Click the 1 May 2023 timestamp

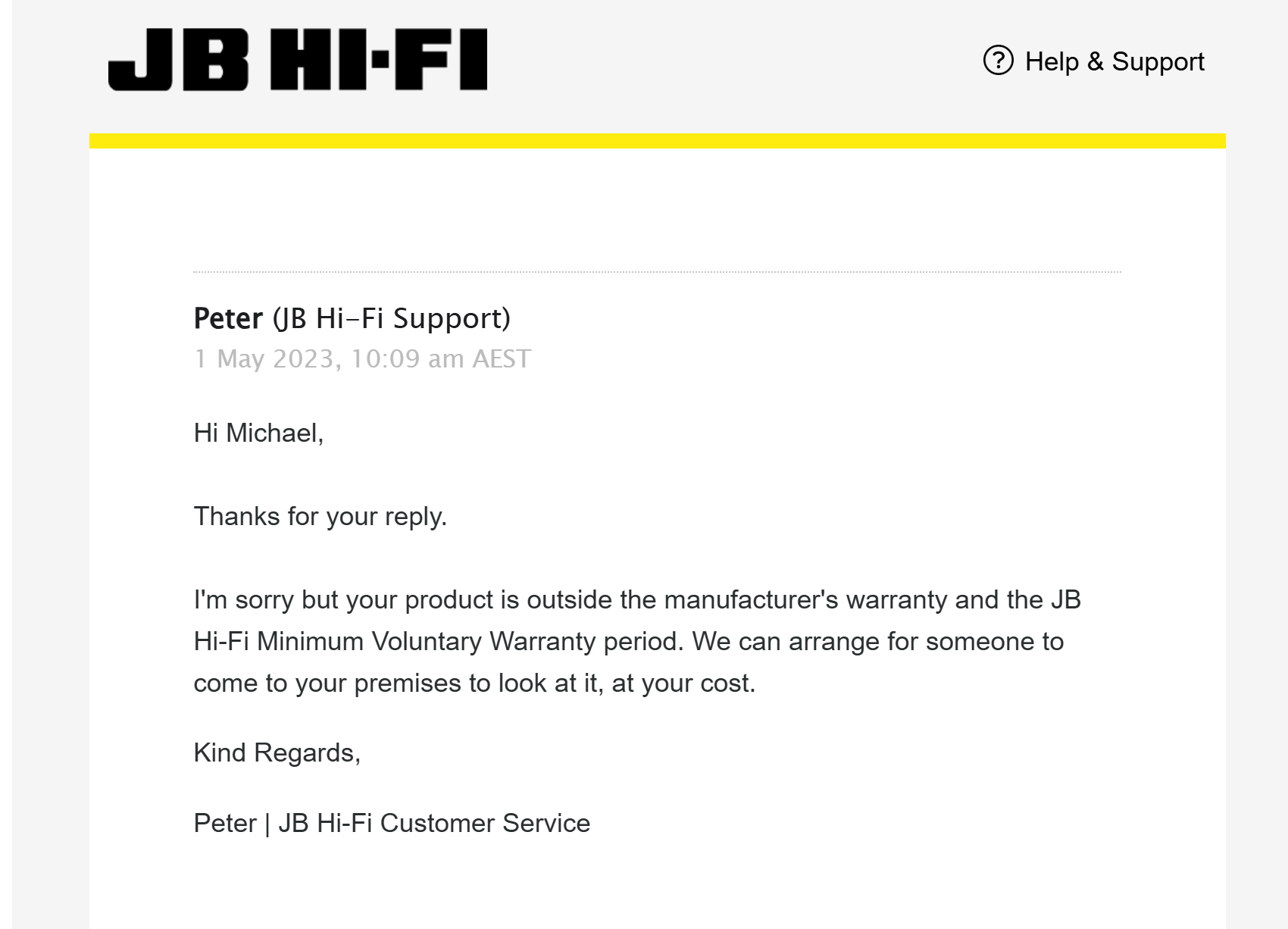[264, 358]
